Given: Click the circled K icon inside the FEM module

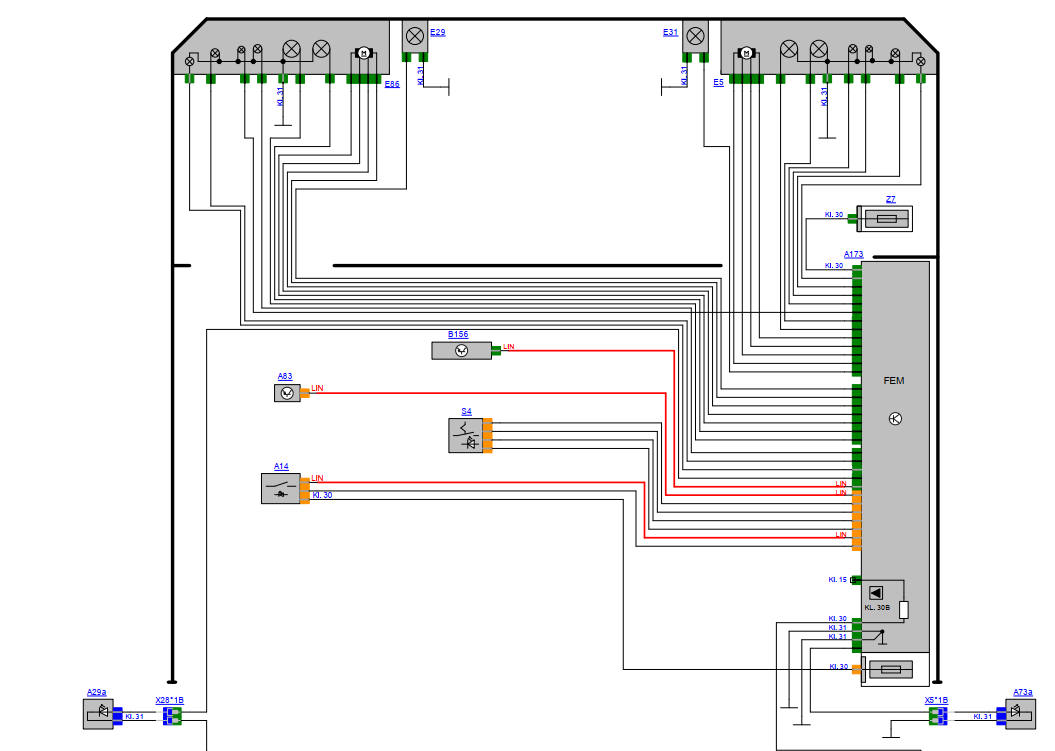Looking at the screenshot, I should point(896,417).
